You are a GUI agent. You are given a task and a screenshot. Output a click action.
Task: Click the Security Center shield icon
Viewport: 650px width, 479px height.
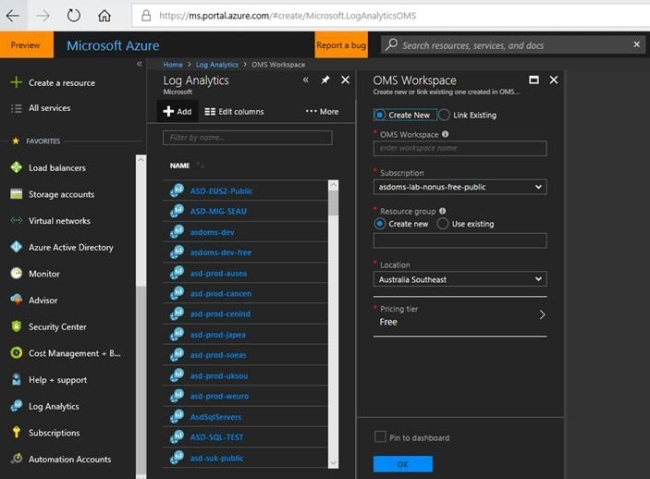16,326
